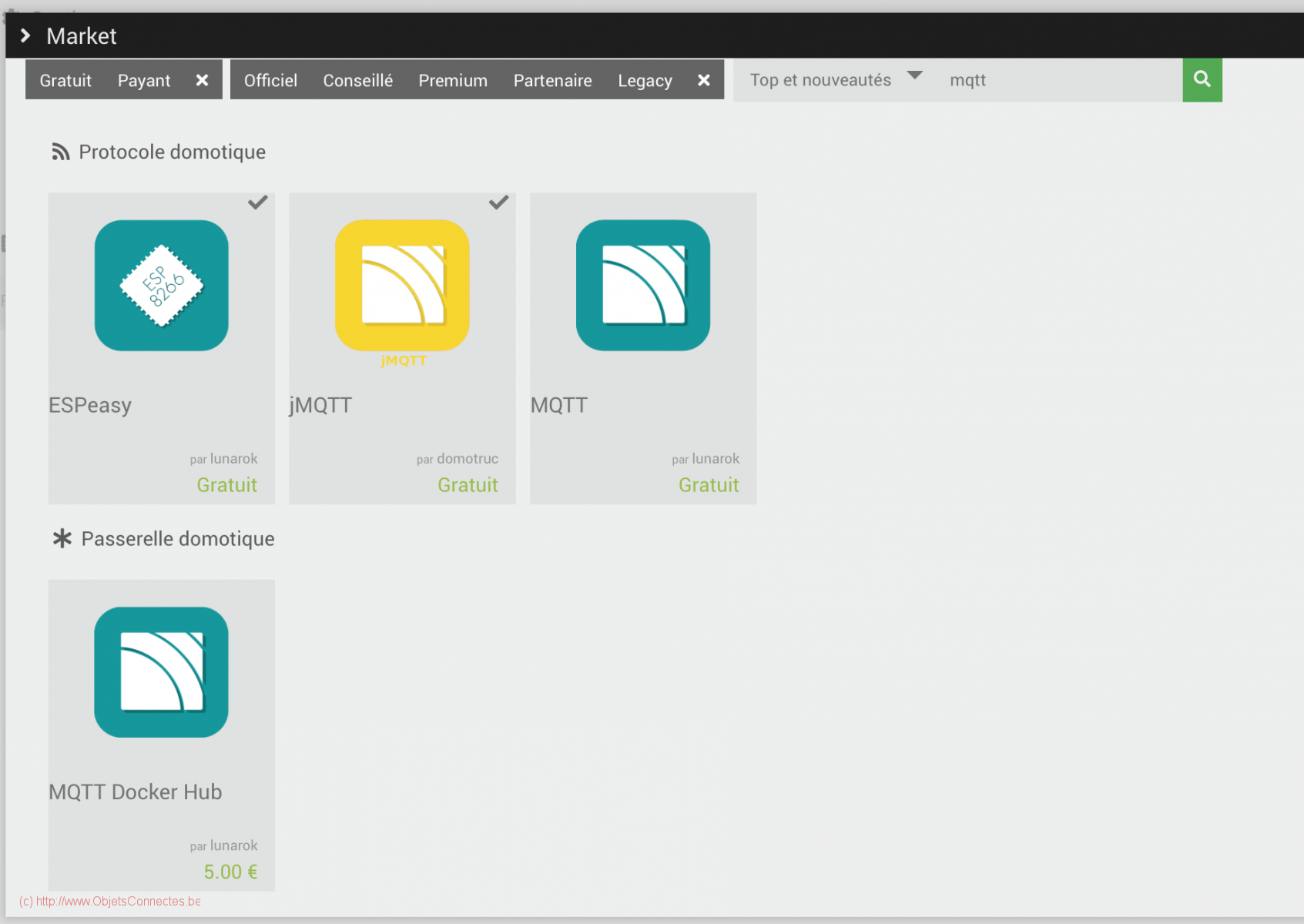Screen dimensions: 1304x924
Task: Open the MQTT plugin icon by lunarok
Action: click(643, 286)
